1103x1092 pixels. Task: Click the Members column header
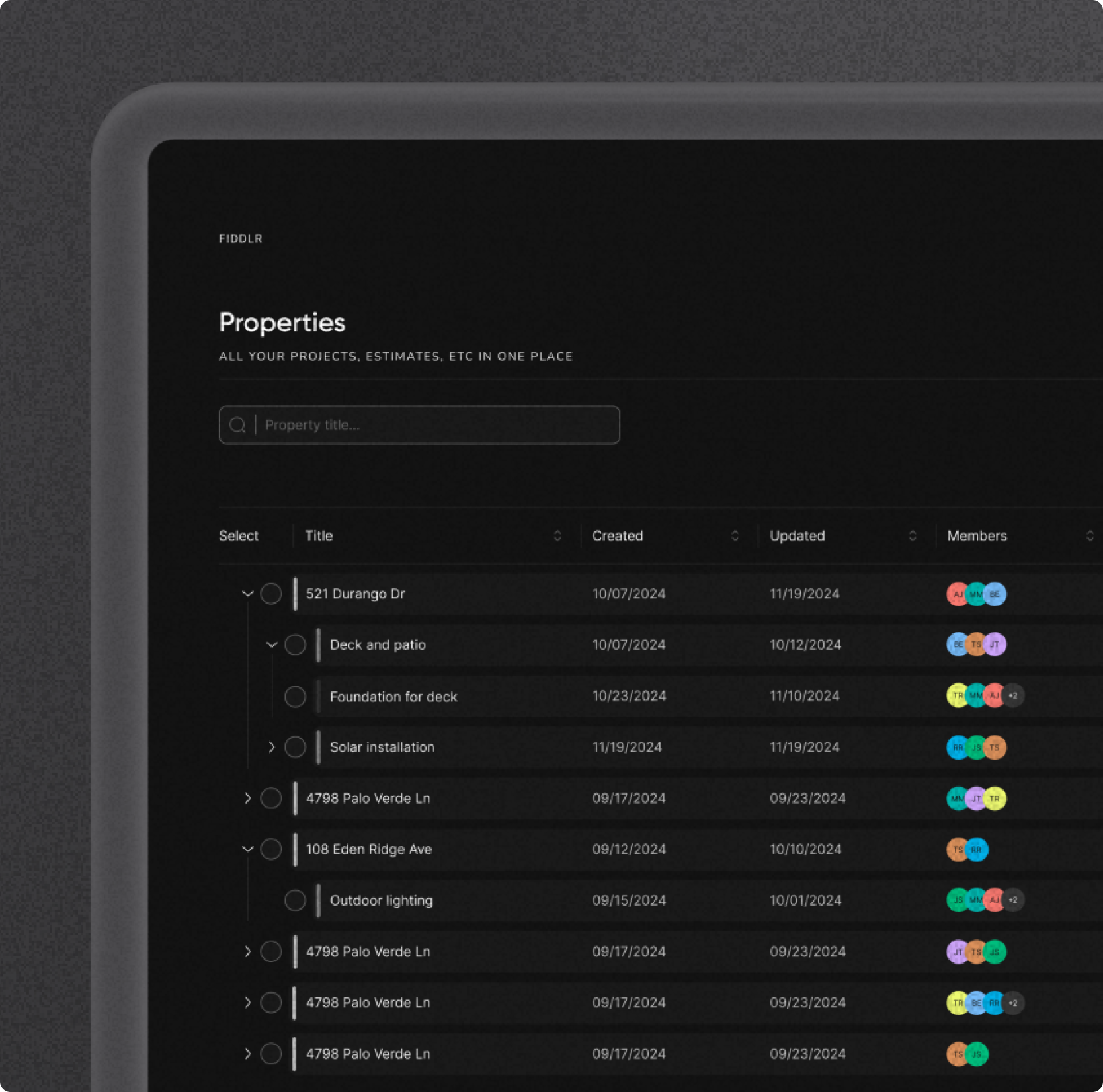click(977, 536)
